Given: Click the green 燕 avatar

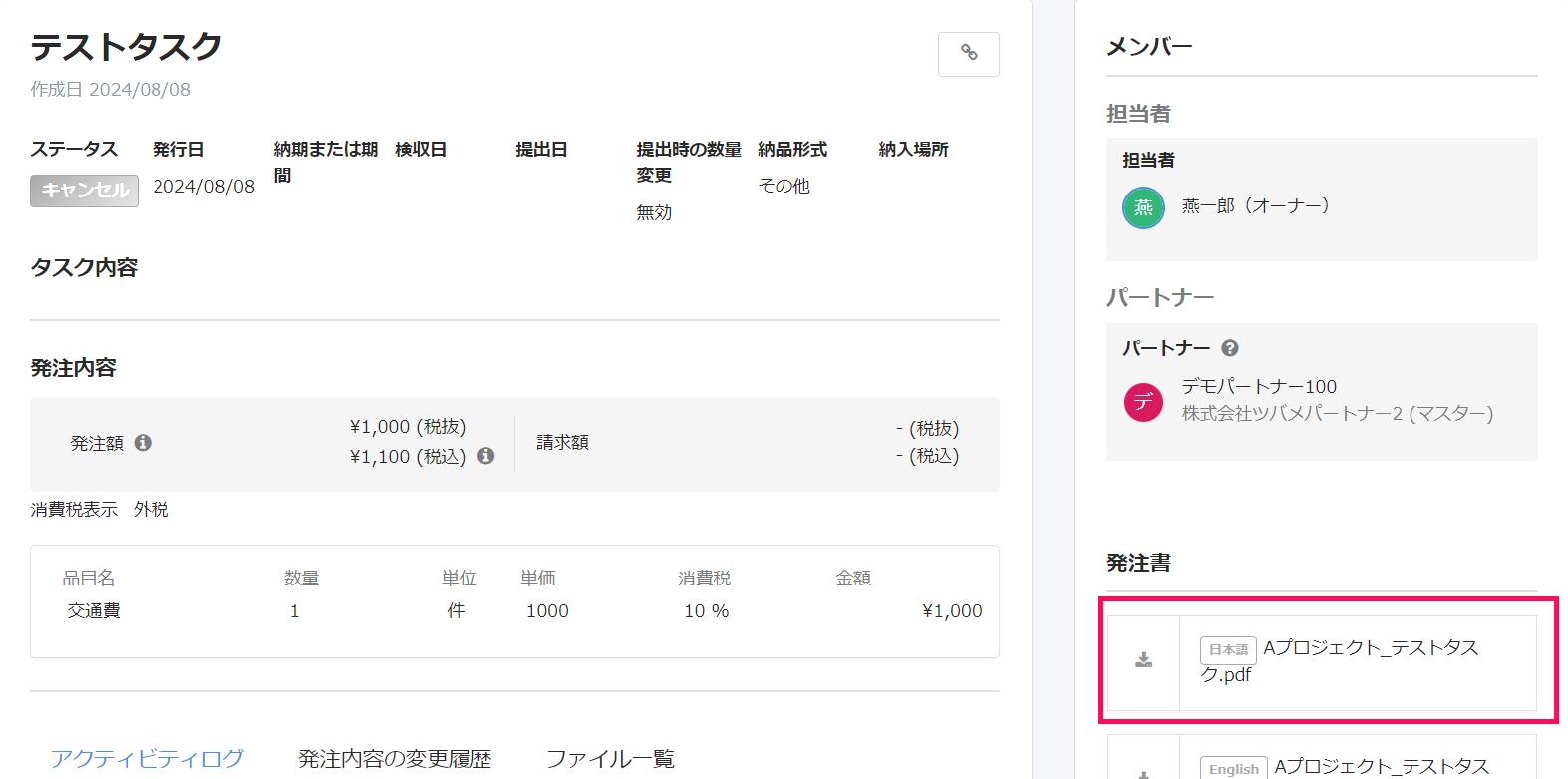Looking at the screenshot, I should pyautogui.click(x=1143, y=207).
